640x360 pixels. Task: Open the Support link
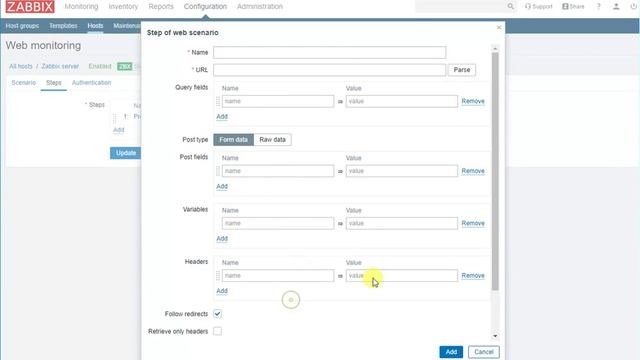coord(538,7)
